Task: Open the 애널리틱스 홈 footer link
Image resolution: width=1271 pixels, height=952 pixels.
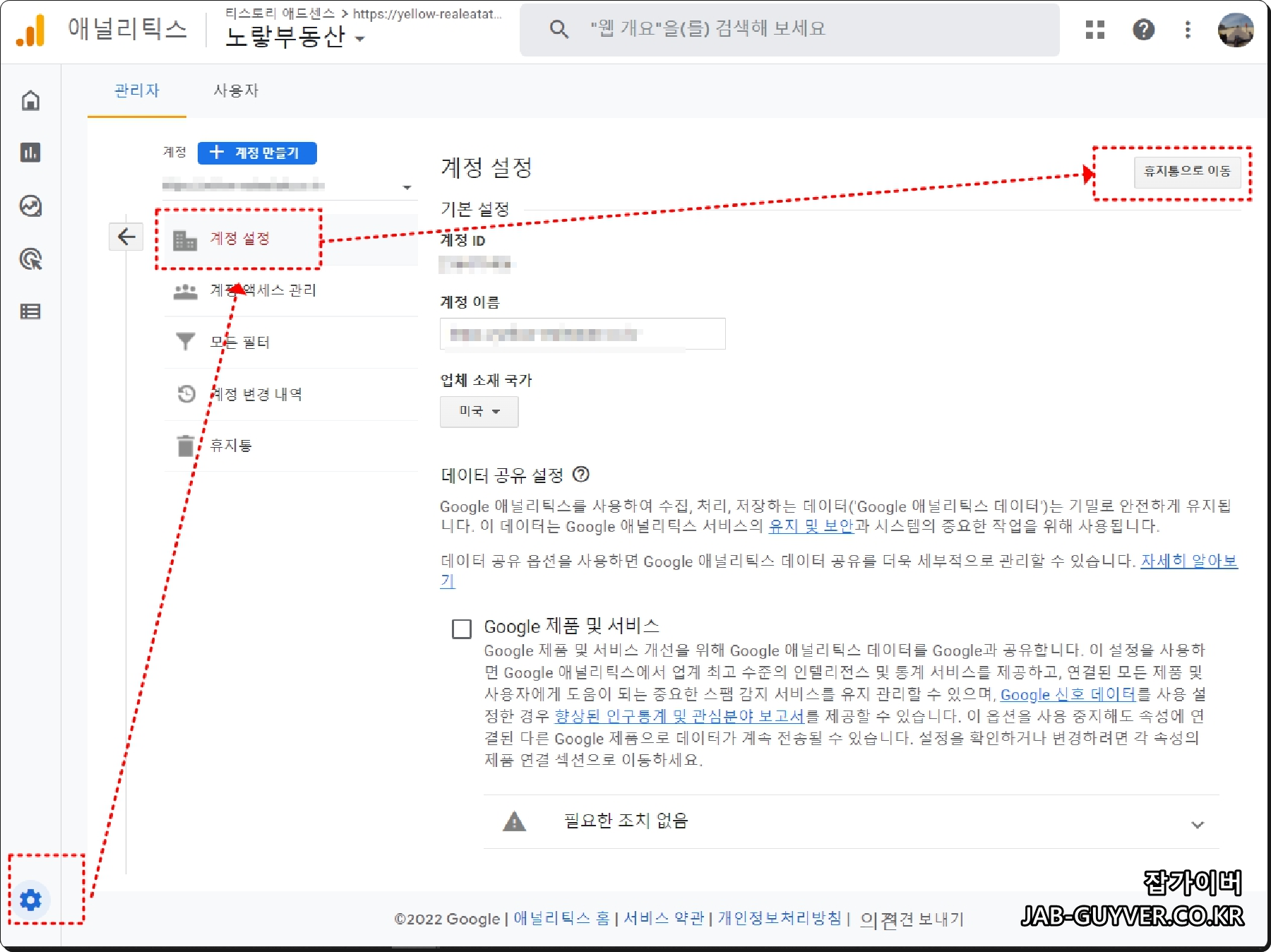Action: (x=561, y=918)
